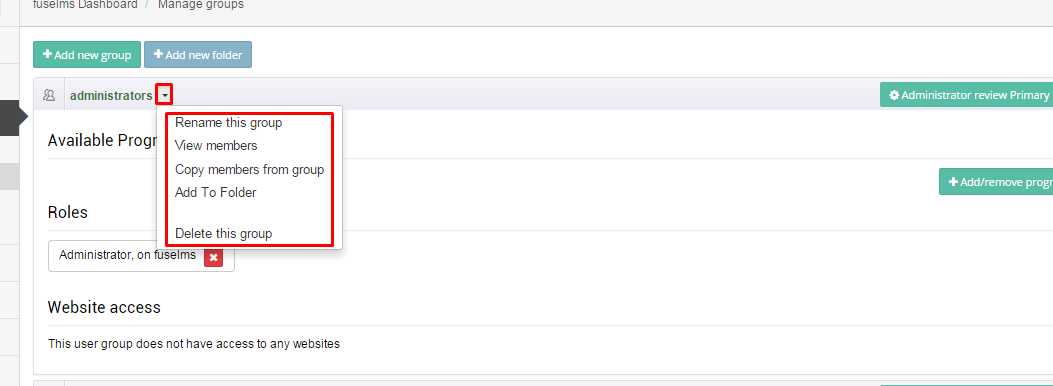Image resolution: width=1053 pixels, height=386 pixels.
Task: Select Copy members from group option
Action: coord(249,170)
